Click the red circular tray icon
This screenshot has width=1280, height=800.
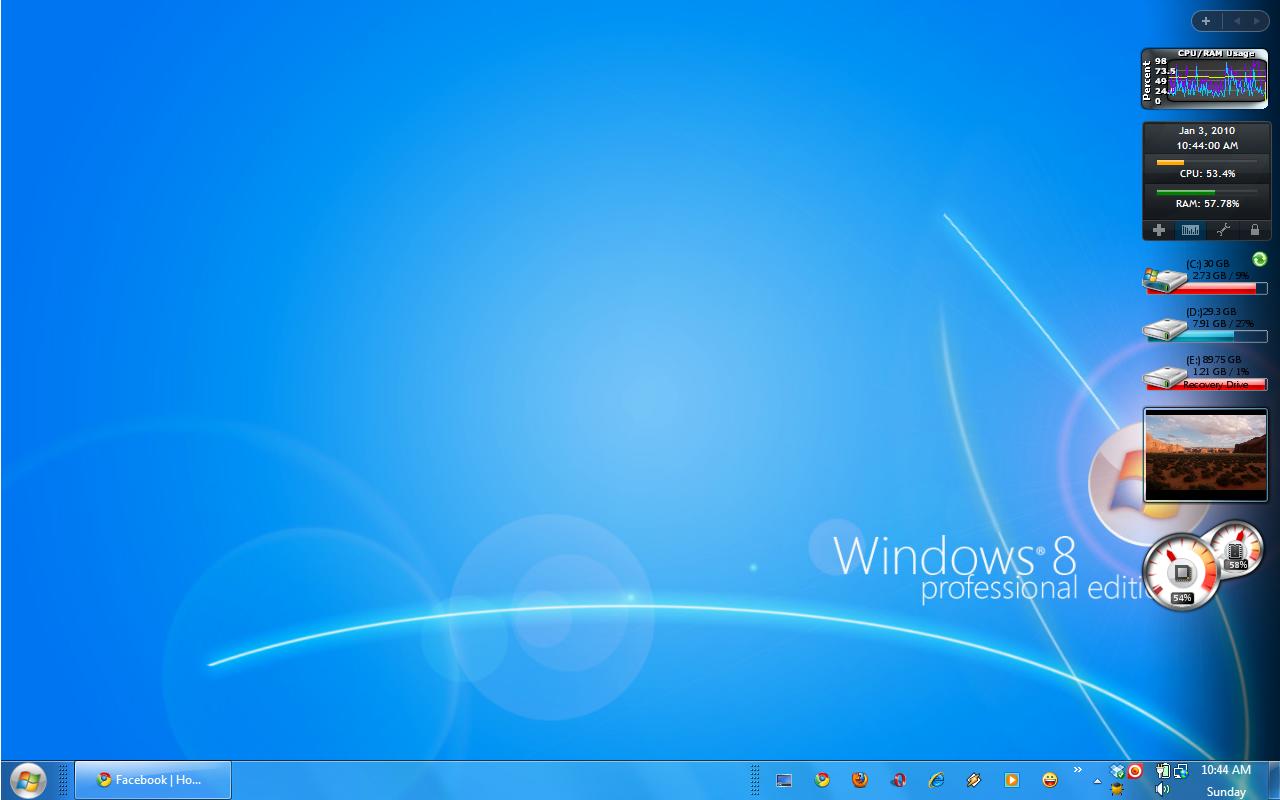pos(1135,771)
